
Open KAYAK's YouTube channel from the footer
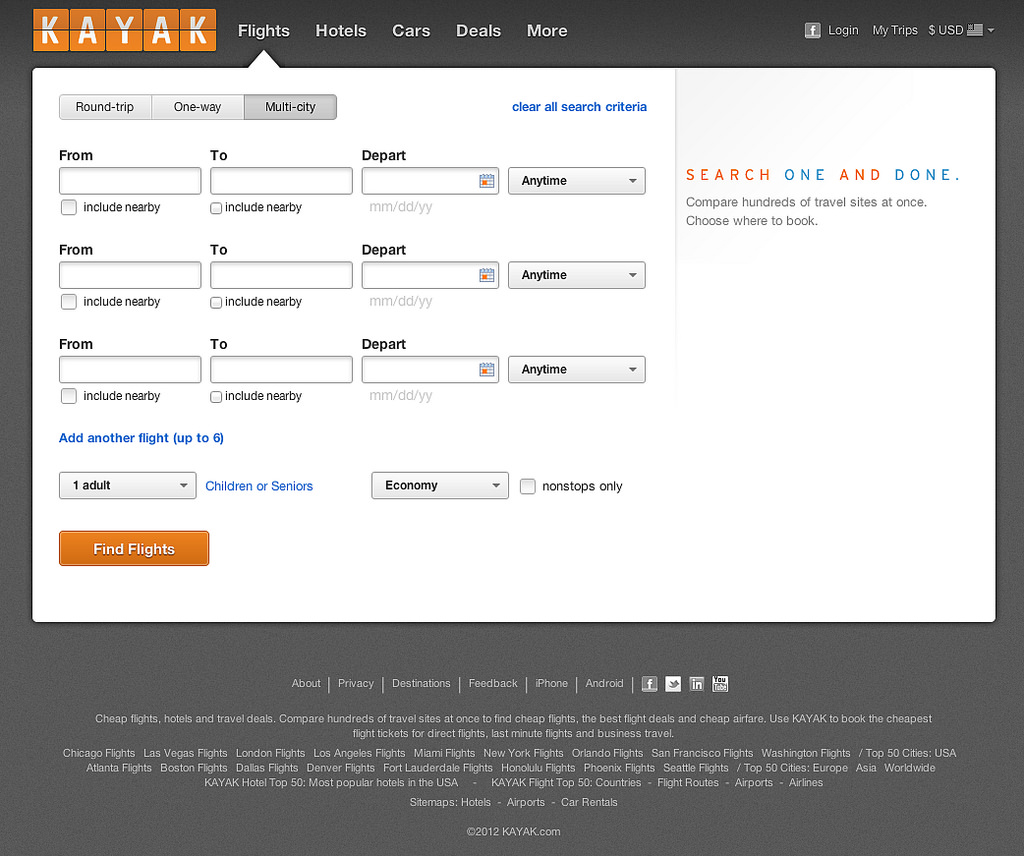[x=720, y=684]
